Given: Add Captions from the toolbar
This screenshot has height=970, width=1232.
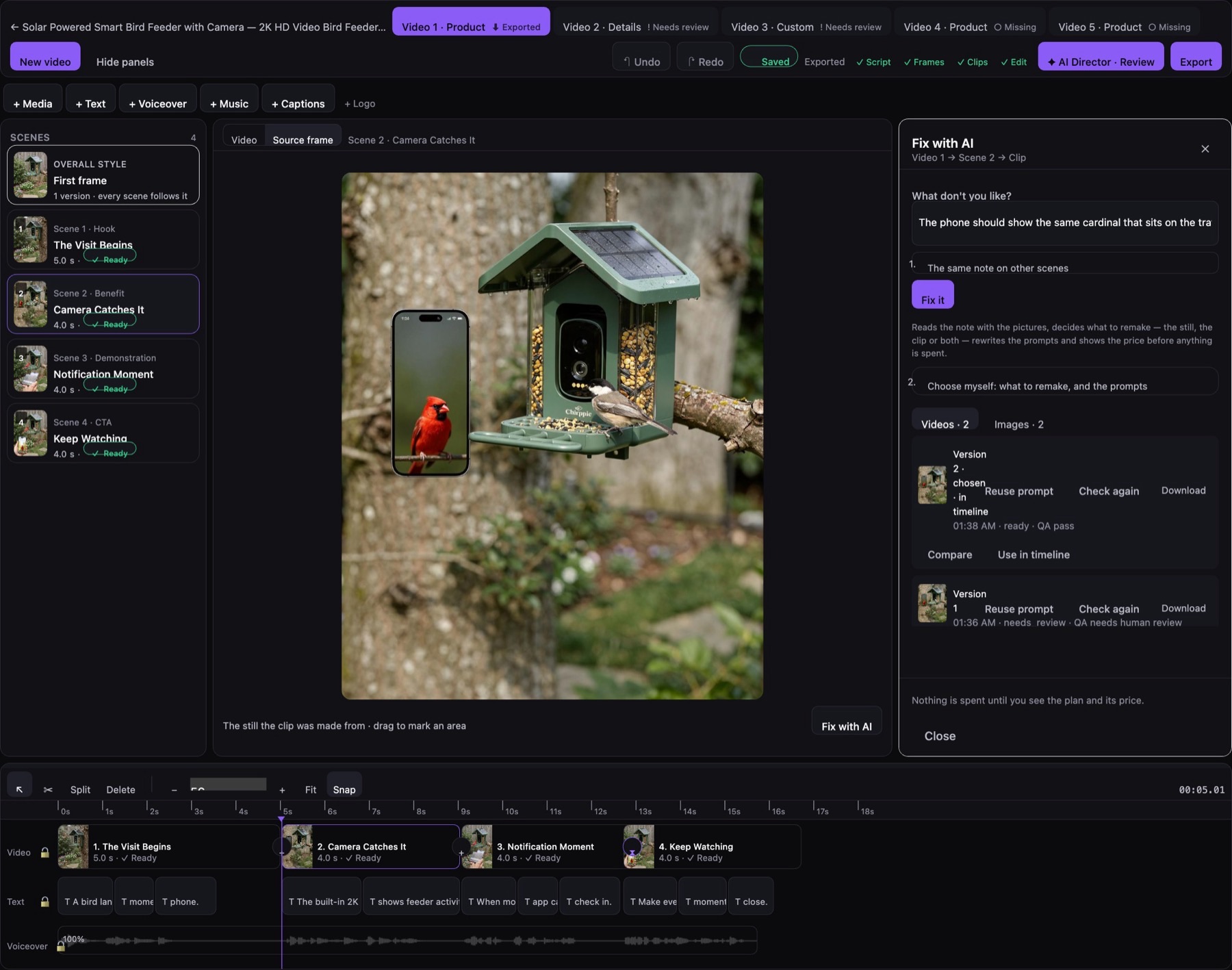Looking at the screenshot, I should click(298, 98).
